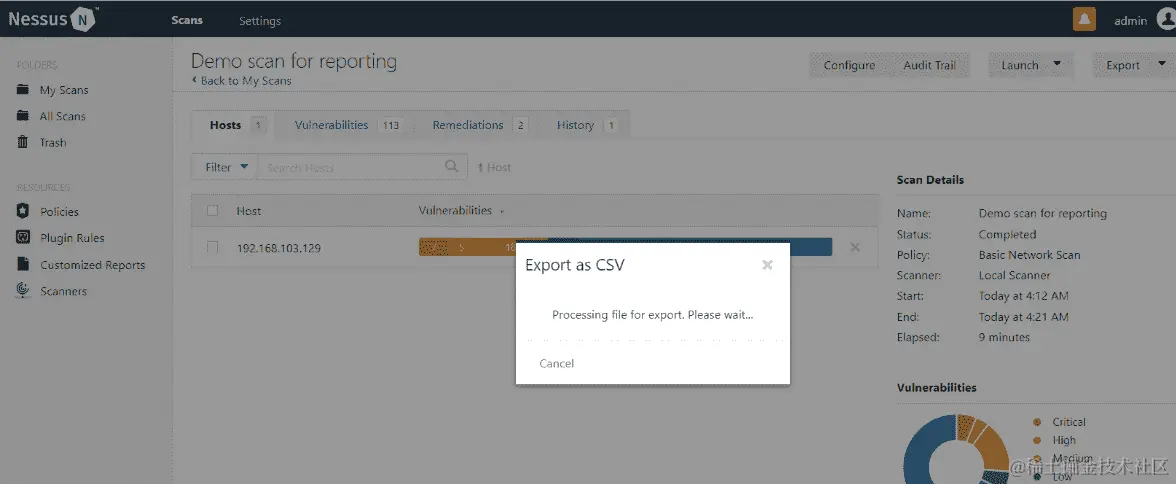Close the Export as CSV dialog

(x=766, y=265)
